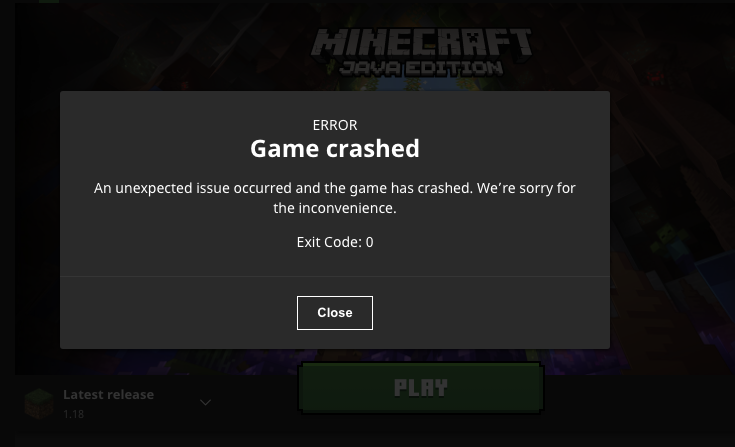This screenshot has width=735, height=447.
Task: Expand the Latest release version chevron
Action: pos(205,402)
